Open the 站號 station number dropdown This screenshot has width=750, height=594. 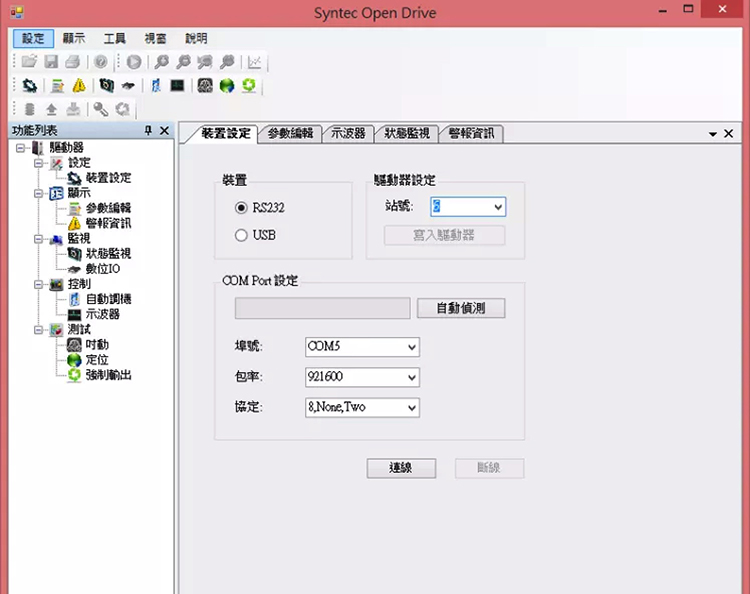(x=498, y=207)
